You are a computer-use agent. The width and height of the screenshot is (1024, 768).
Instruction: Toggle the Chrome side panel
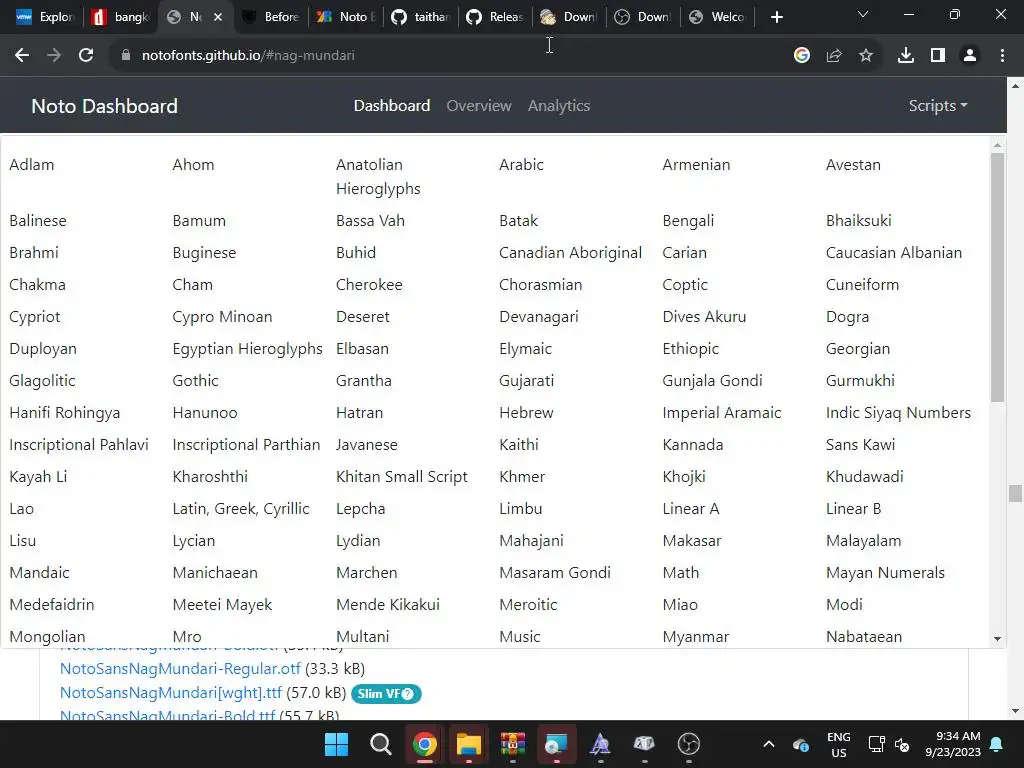click(x=938, y=56)
